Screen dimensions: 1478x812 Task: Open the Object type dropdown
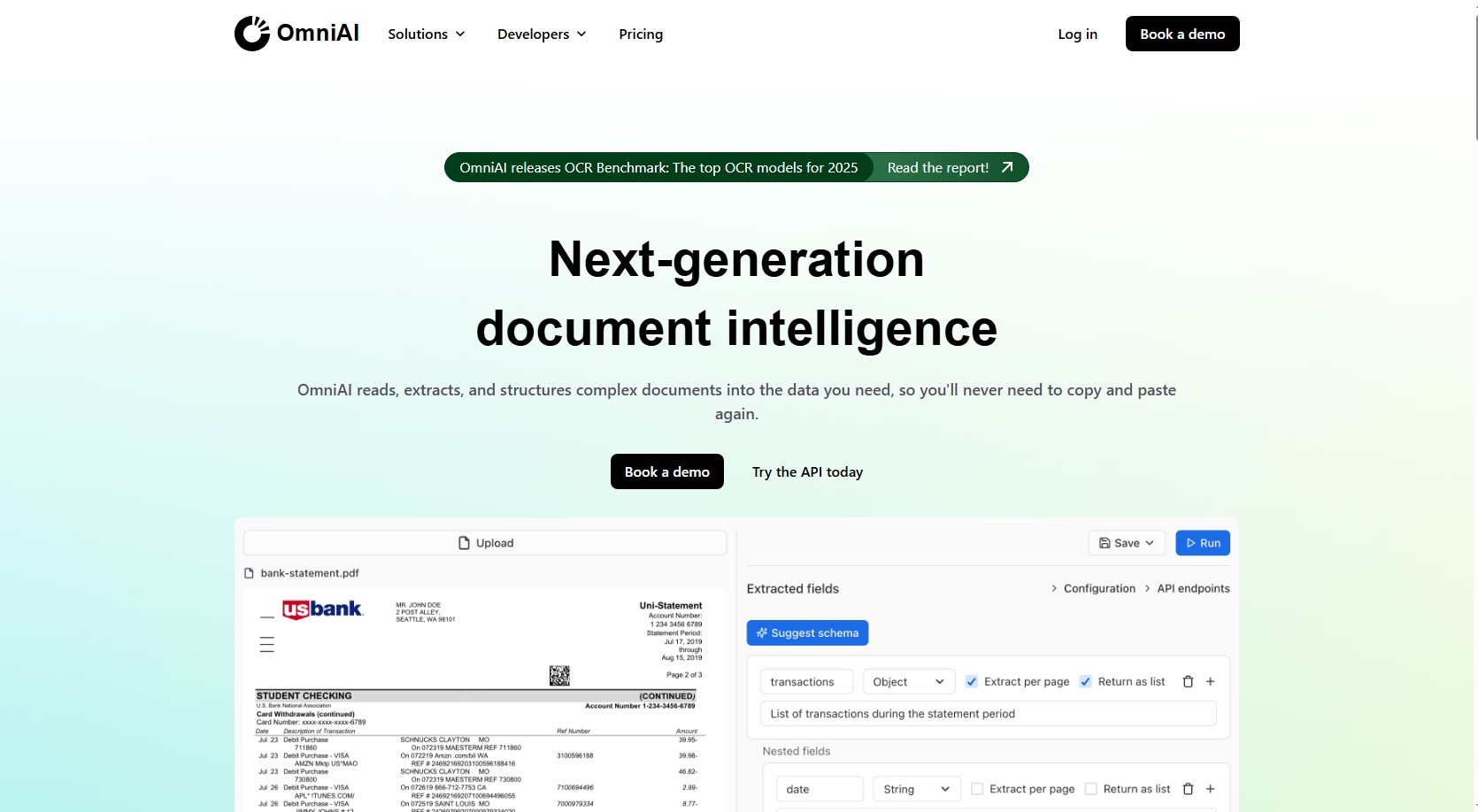tap(908, 681)
